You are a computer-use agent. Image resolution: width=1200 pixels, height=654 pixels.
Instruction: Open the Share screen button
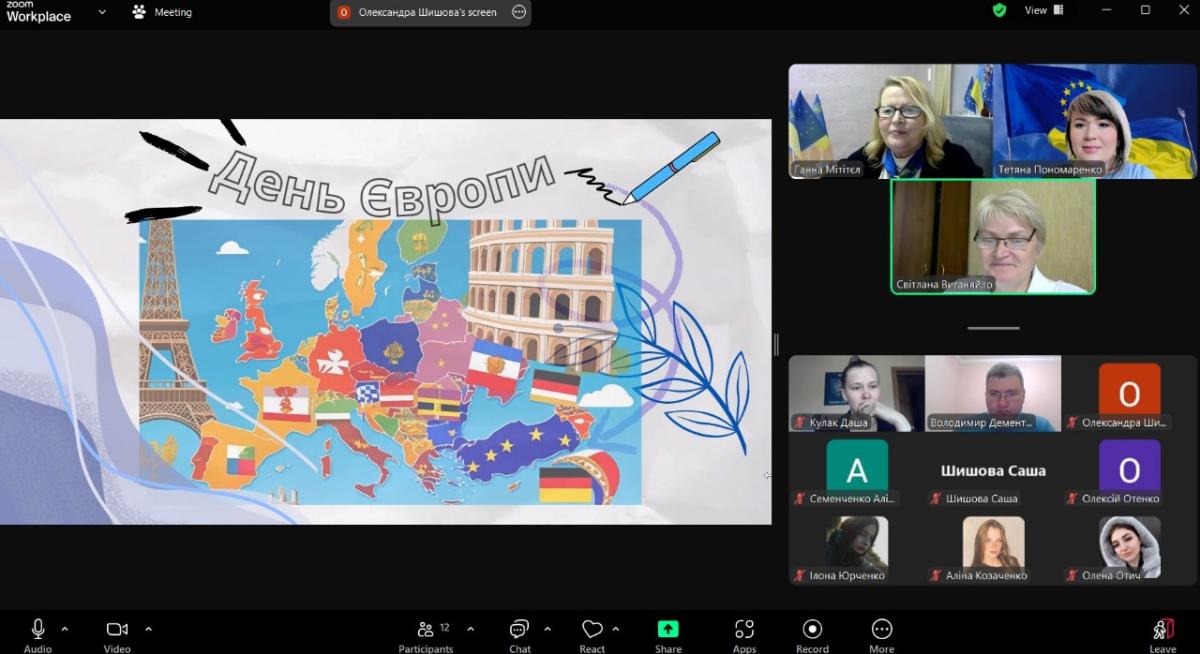point(668,630)
